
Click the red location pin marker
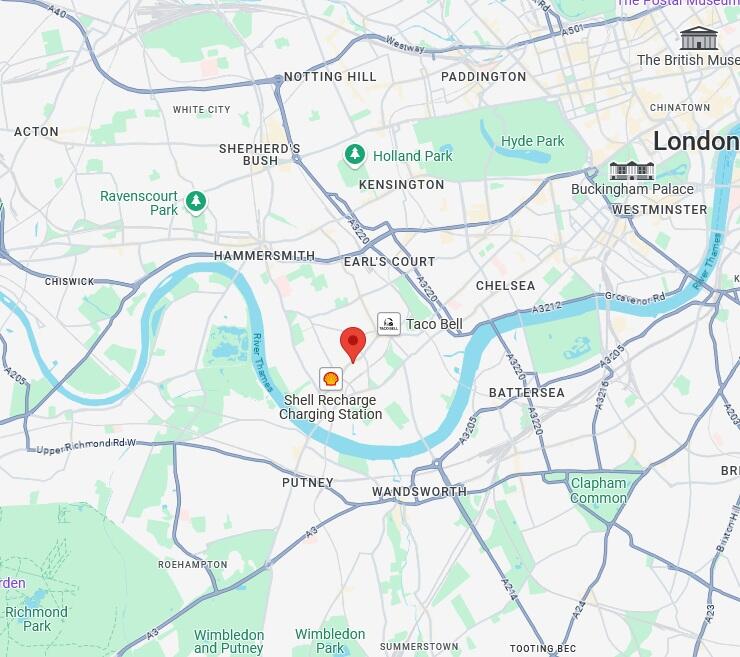click(x=353, y=344)
